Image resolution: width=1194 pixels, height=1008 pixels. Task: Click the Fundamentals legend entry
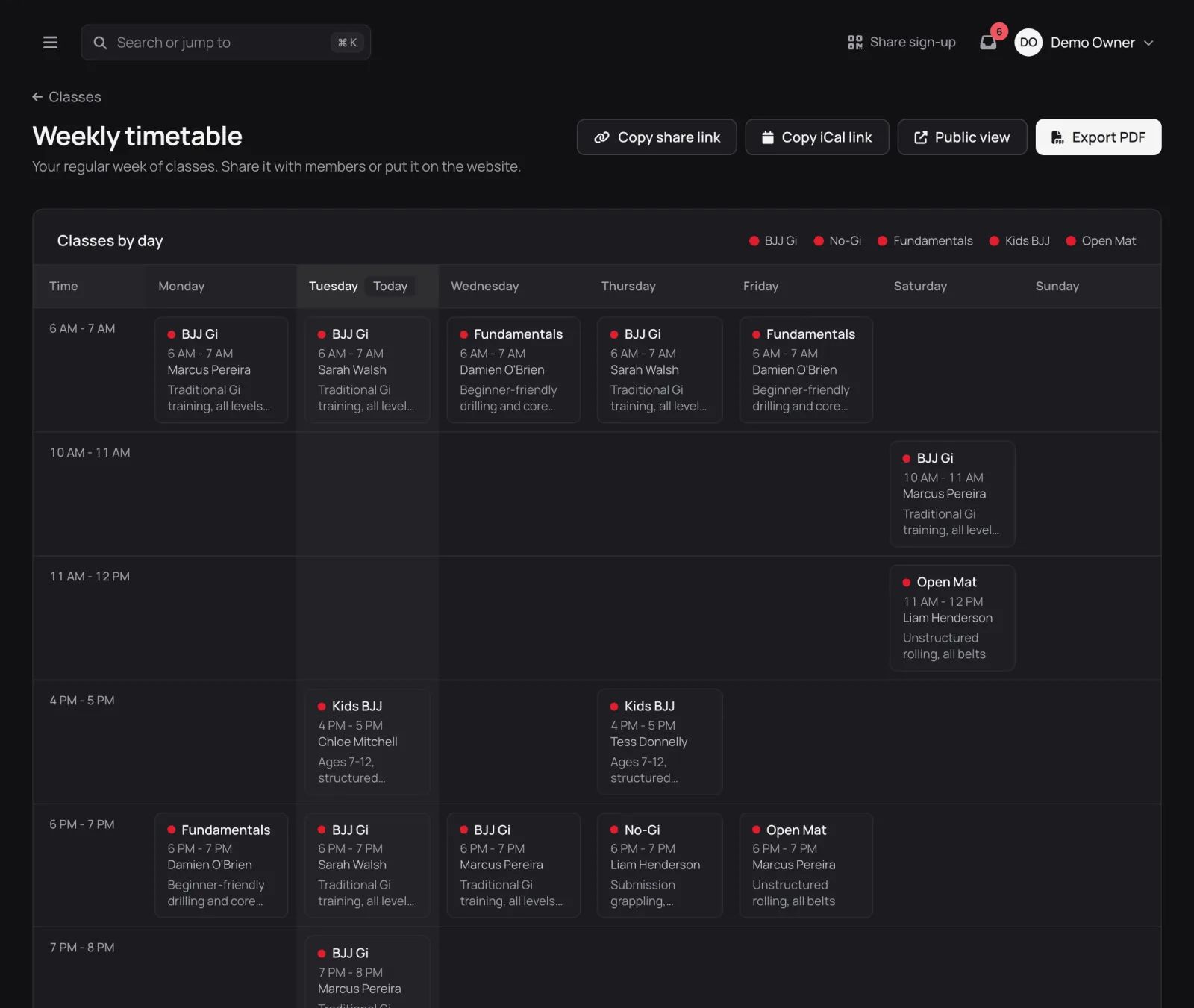tap(925, 241)
